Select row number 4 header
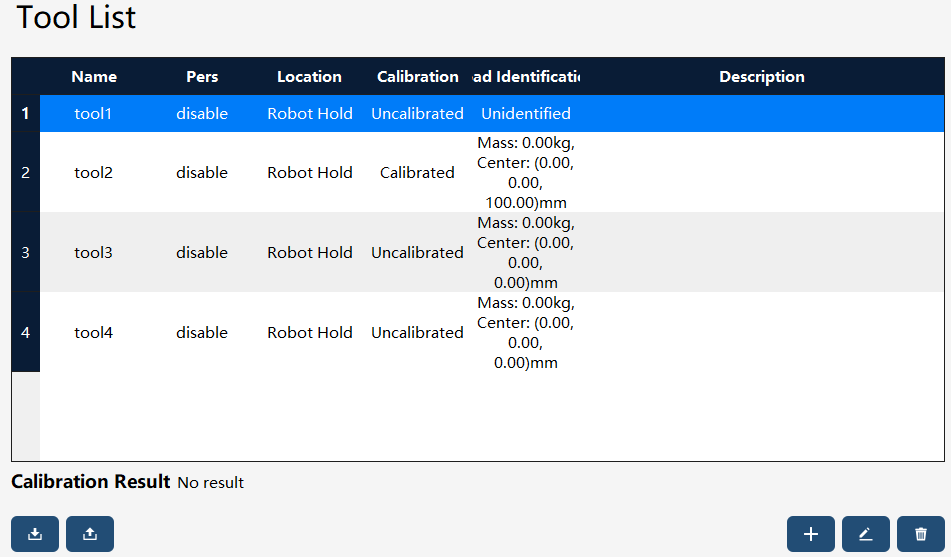Viewport: 951px width, 557px height. coord(25,333)
